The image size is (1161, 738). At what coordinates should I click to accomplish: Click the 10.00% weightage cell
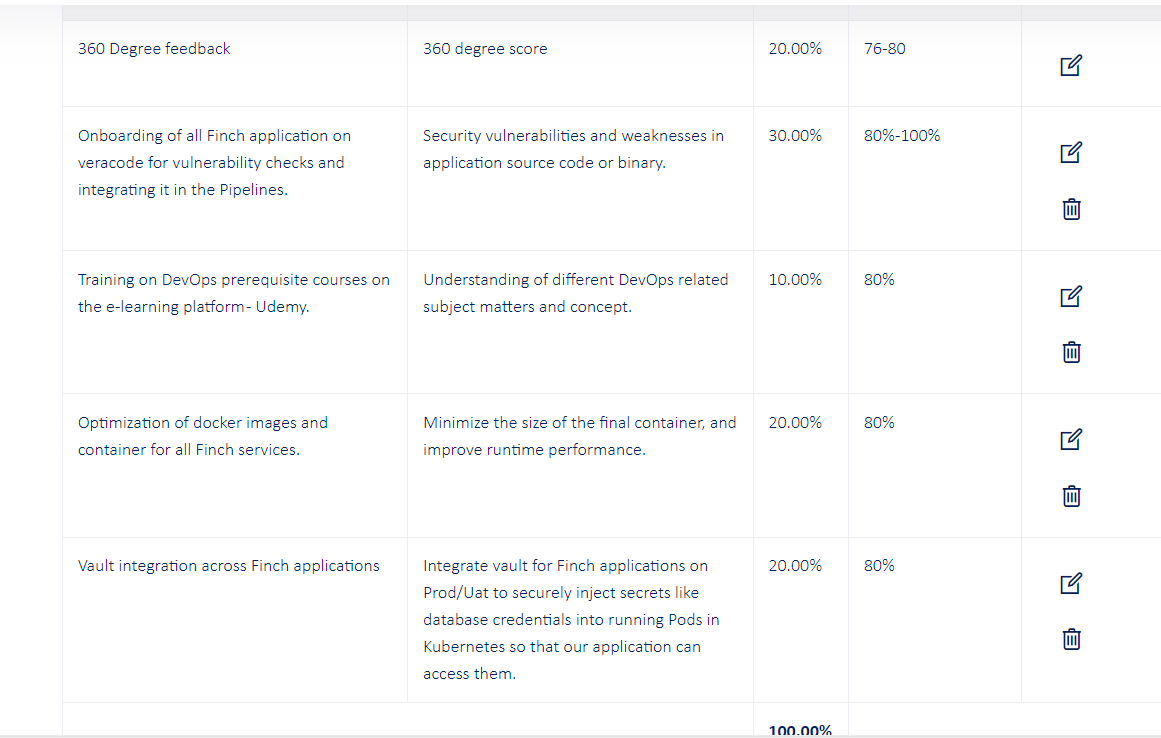[x=795, y=280]
